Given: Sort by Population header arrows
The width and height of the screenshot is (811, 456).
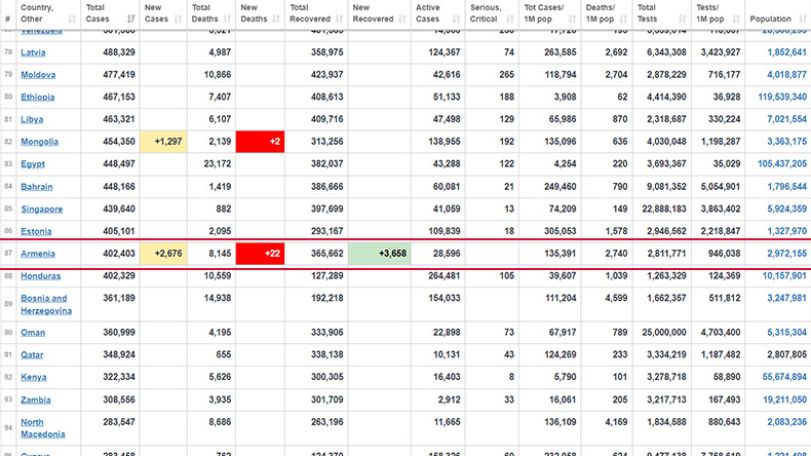Looking at the screenshot, I should (802, 19).
